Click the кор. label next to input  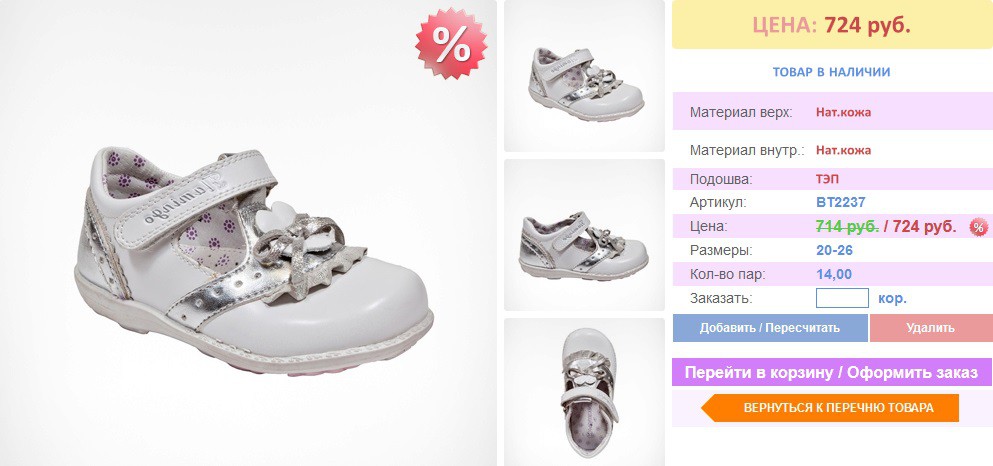click(x=892, y=298)
